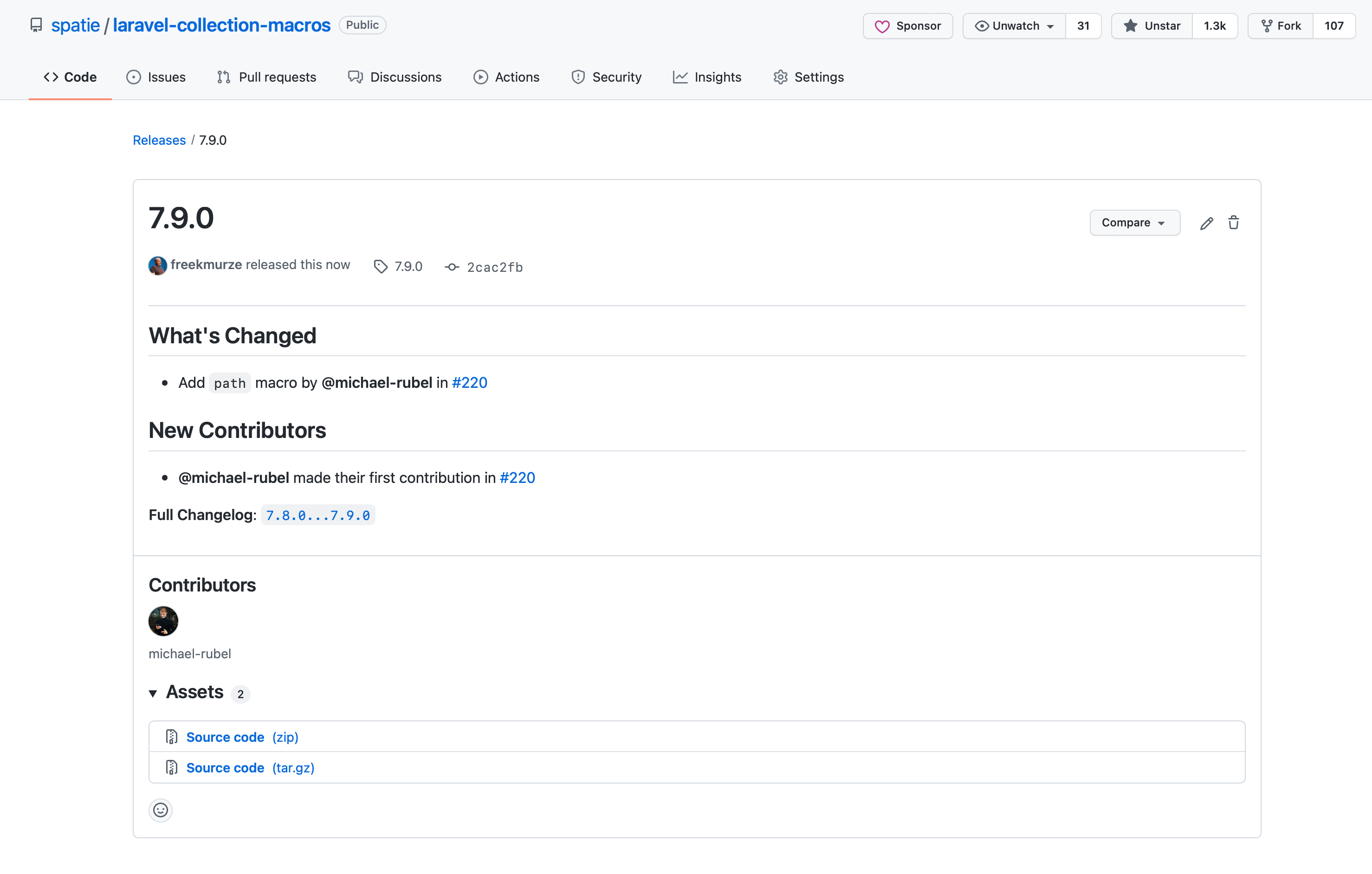Open the Unwatch notifications dropdown

pyautogui.click(x=1014, y=26)
